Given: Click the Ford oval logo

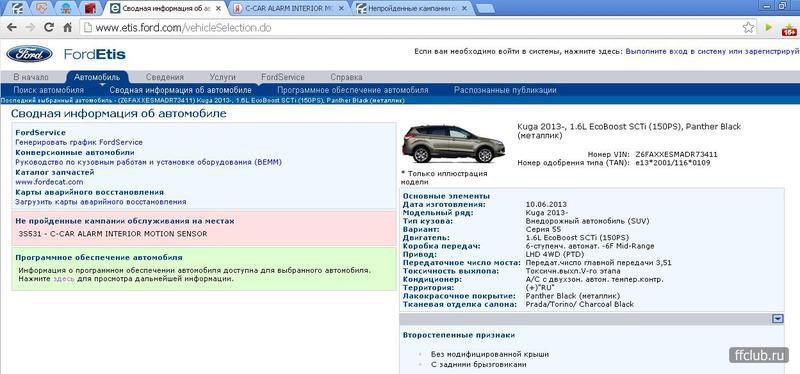Looking at the screenshot, I should point(29,54).
